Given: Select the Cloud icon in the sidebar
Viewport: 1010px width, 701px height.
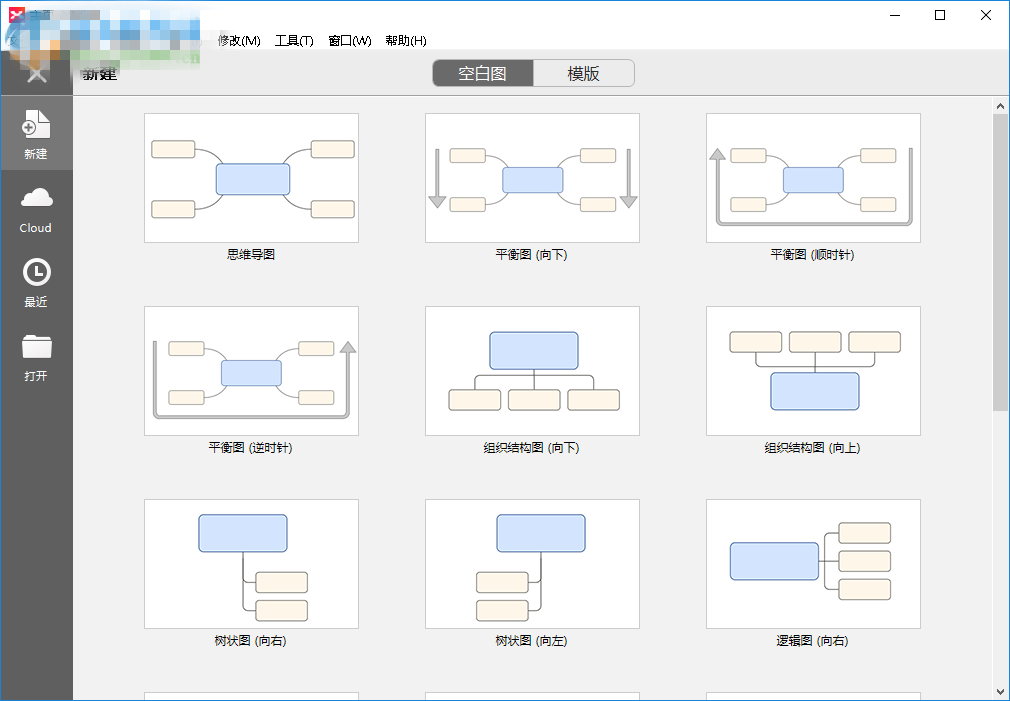Looking at the screenshot, I should pyautogui.click(x=36, y=207).
